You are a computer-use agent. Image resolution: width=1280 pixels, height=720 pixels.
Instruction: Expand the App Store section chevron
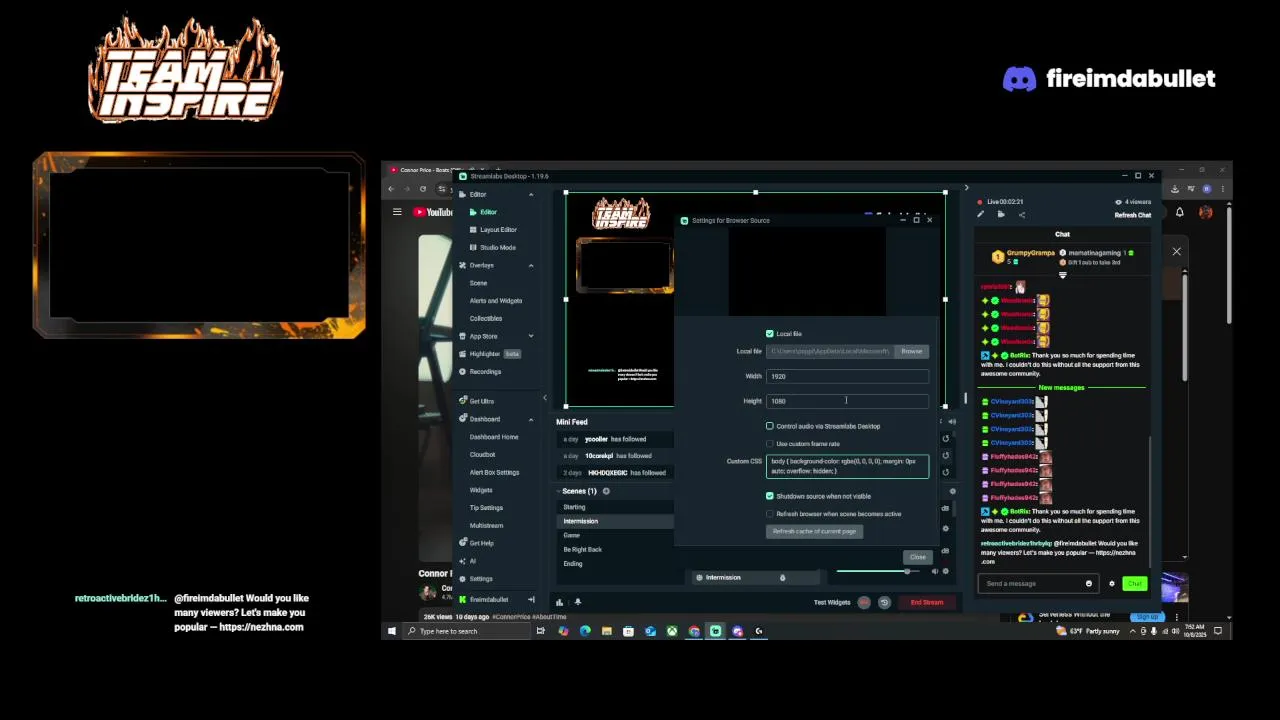tap(531, 336)
